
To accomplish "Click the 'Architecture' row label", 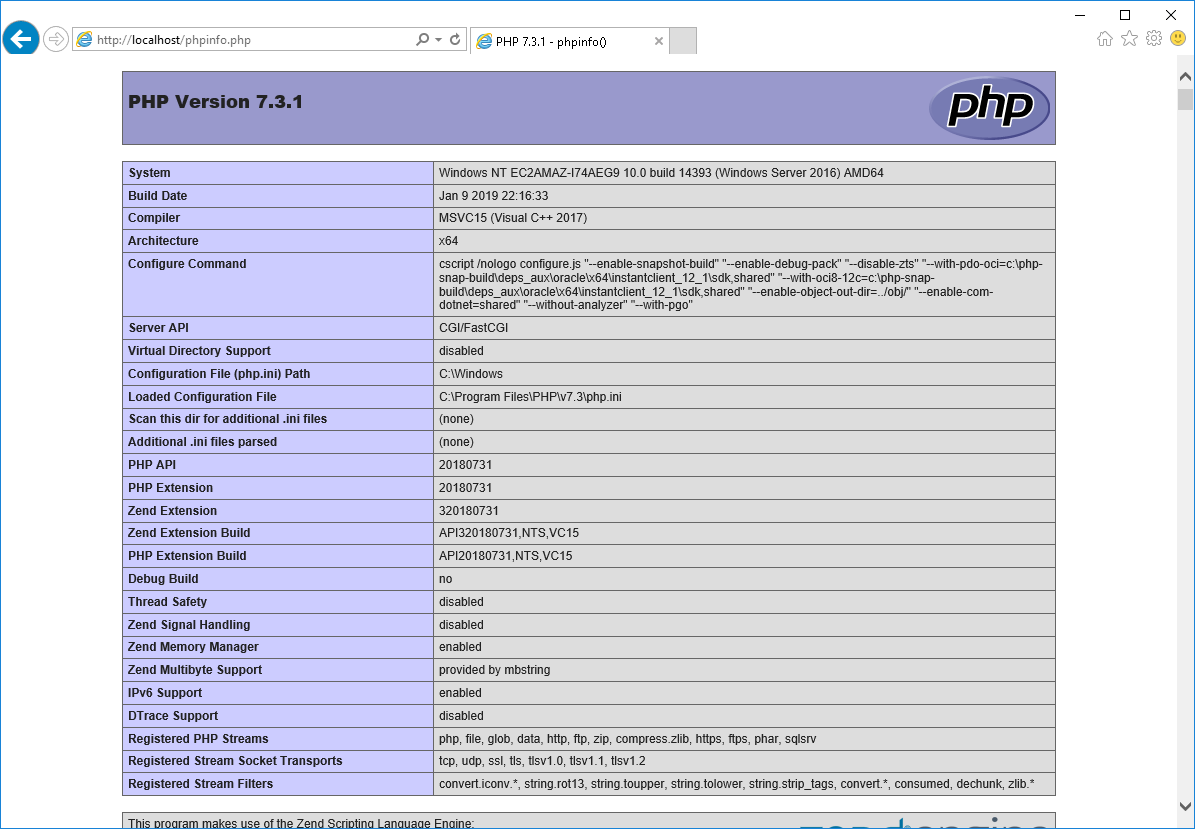I will click(163, 241).
